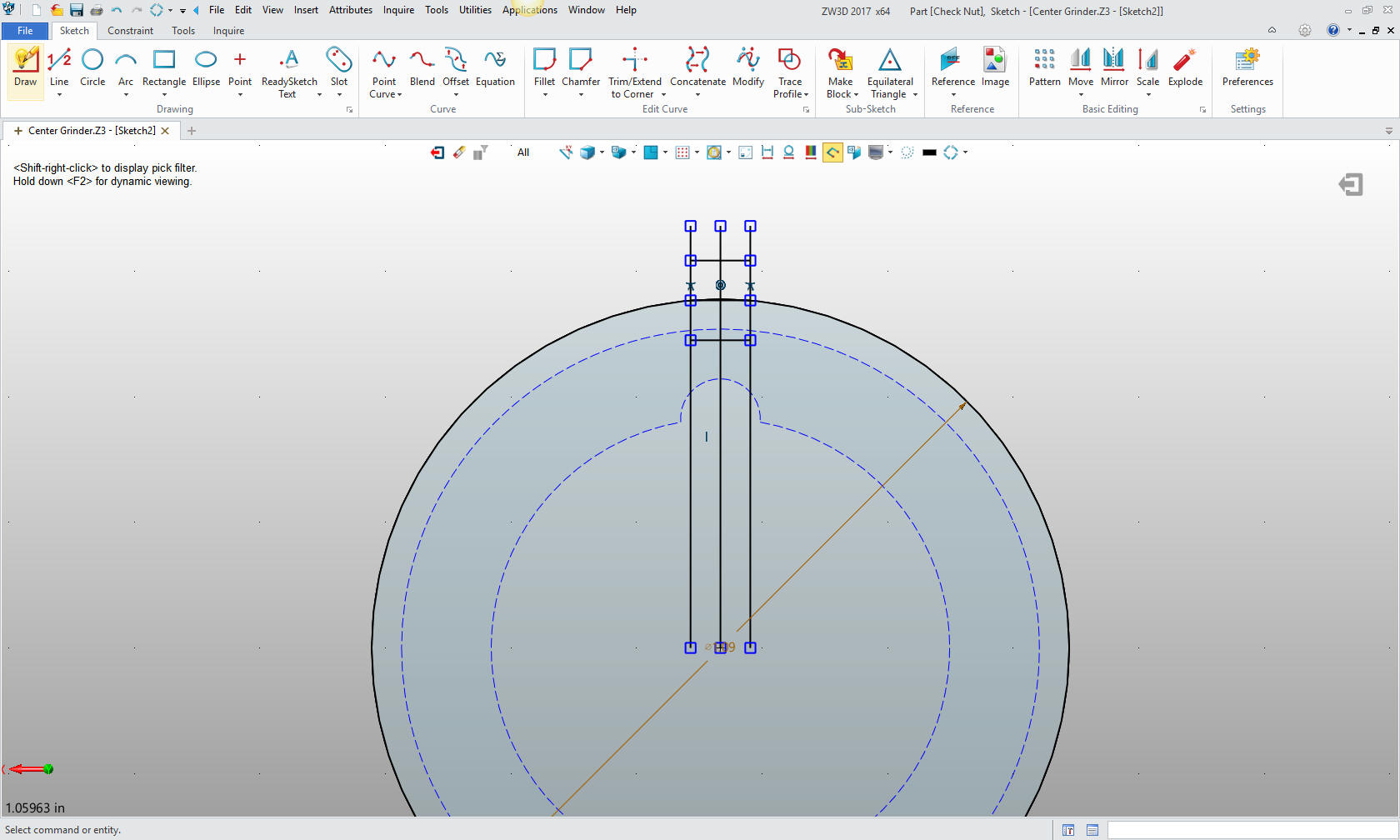Select the Slot tool
The width and height of the screenshot is (1400, 840).
click(x=339, y=67)
